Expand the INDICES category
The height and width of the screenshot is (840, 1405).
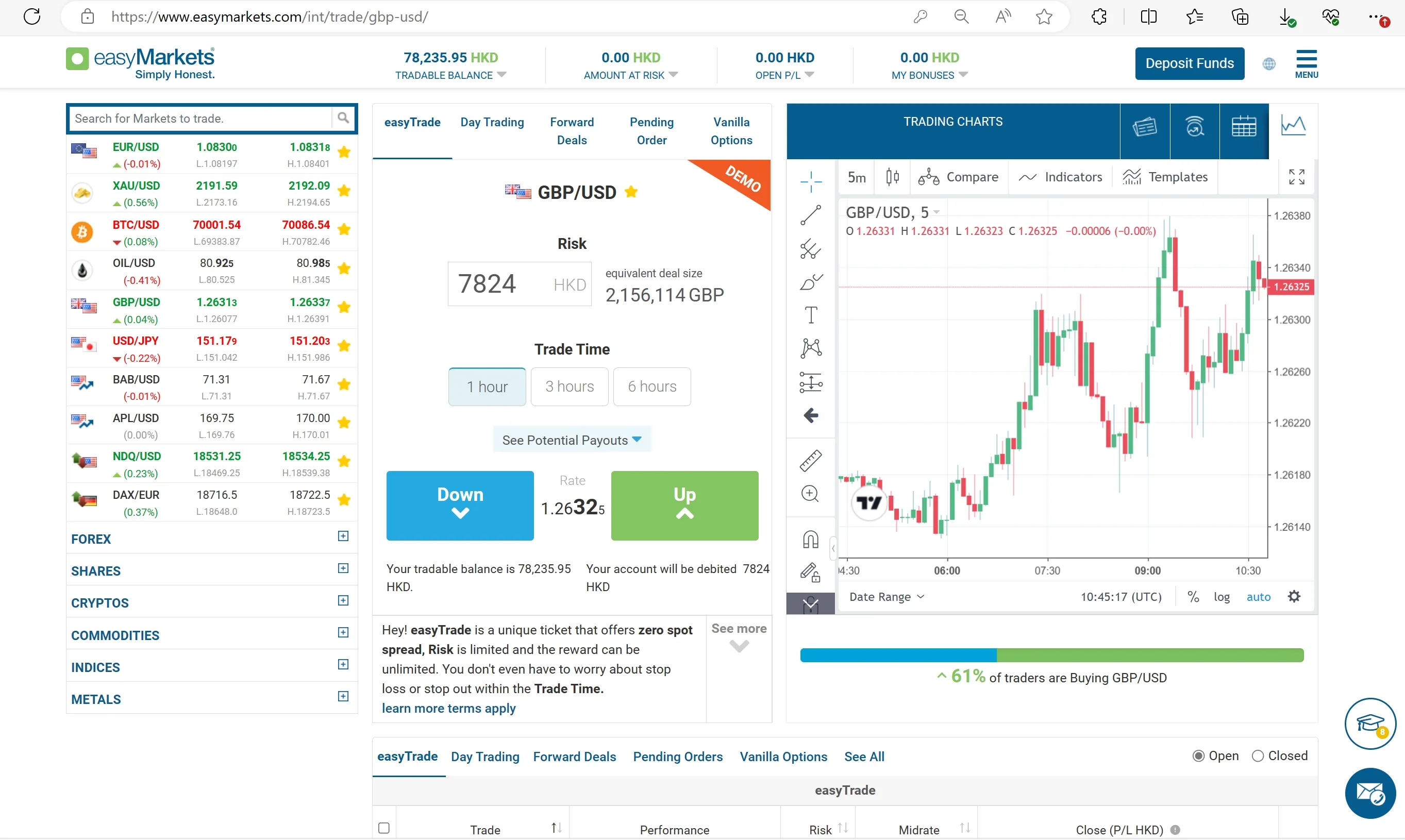343,665
